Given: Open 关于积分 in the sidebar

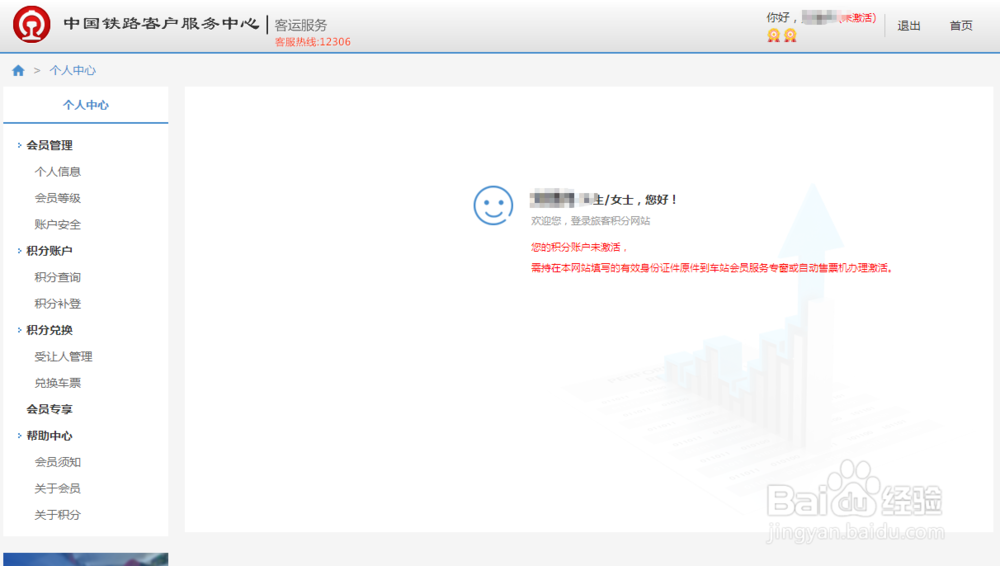Looking at the screenshot, I should point(57,515).
